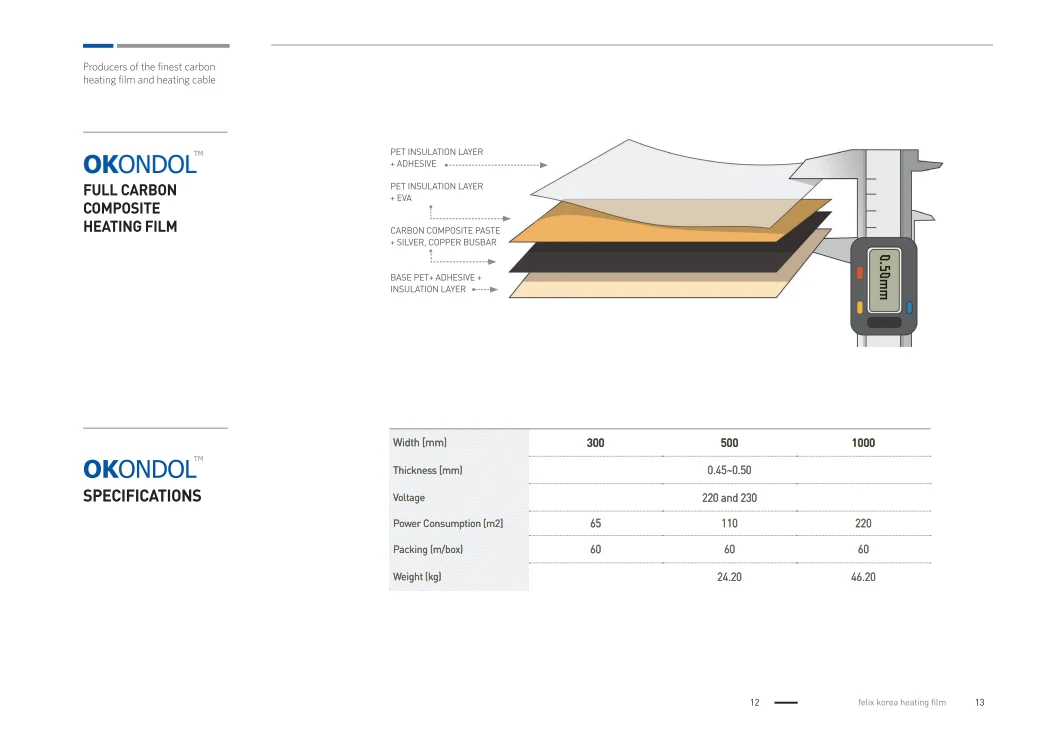The height and width of the screenshot is (737, 1064).
Task: Select the 'Packing [m/box]' row header
Action: point(428,549)
